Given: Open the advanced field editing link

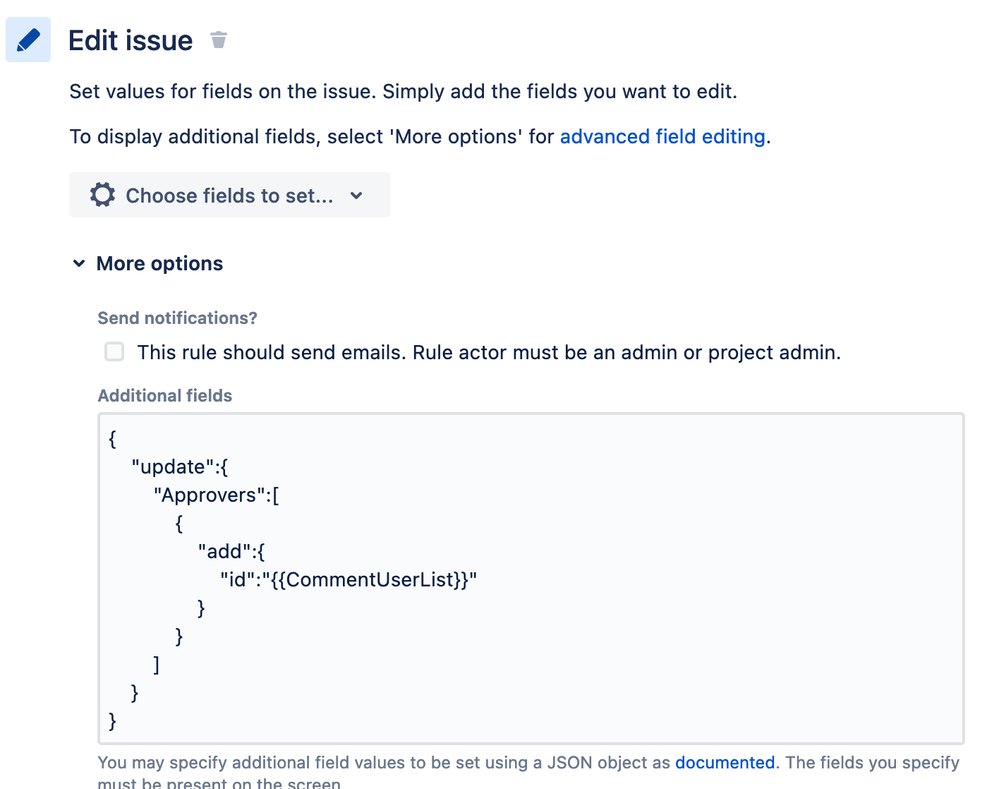Looking at the screenshot, I should tap(663, 136).
